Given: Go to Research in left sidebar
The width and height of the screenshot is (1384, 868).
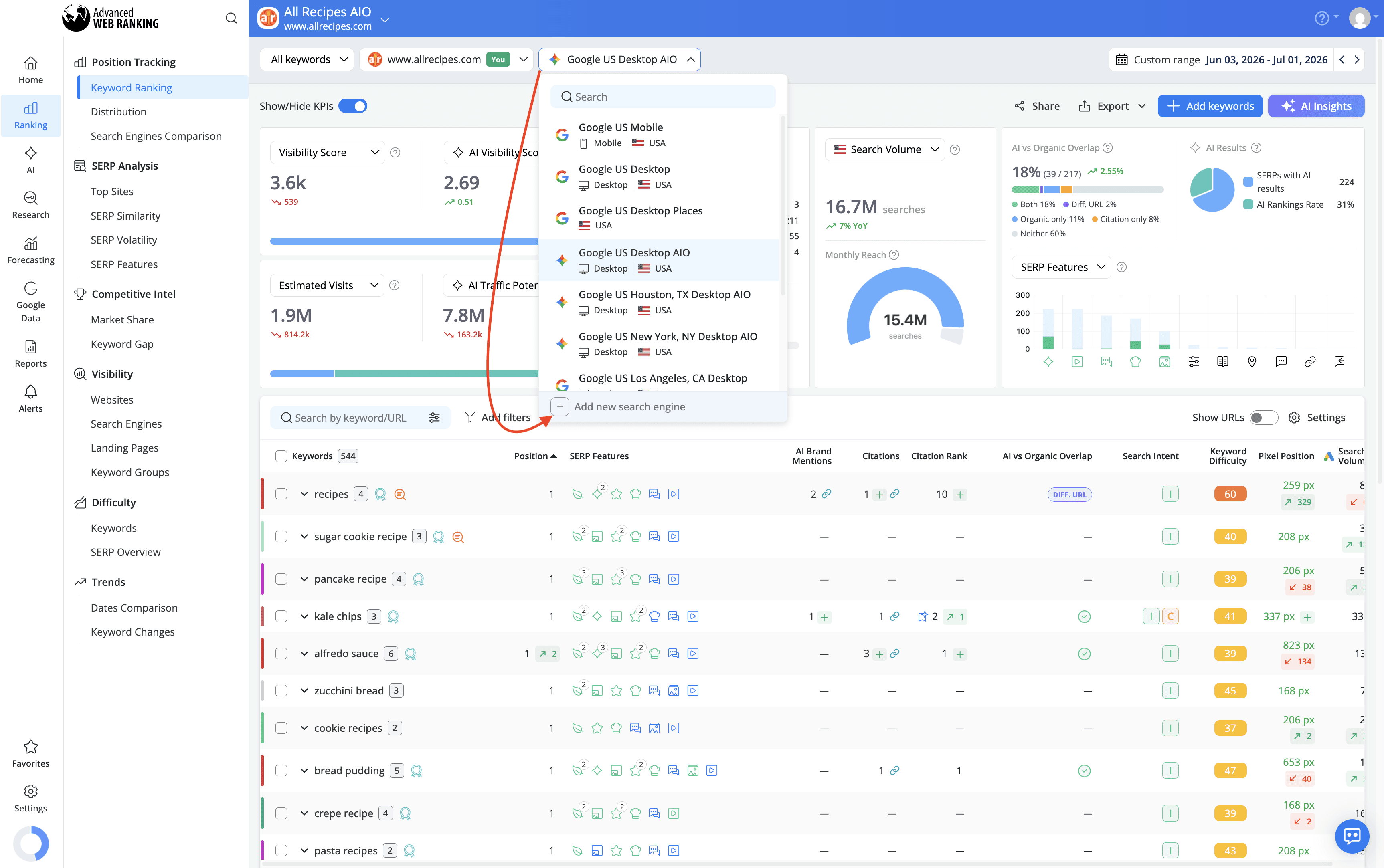Looking at the screenshot, I should pyautogui.click(x=30, y=205).
